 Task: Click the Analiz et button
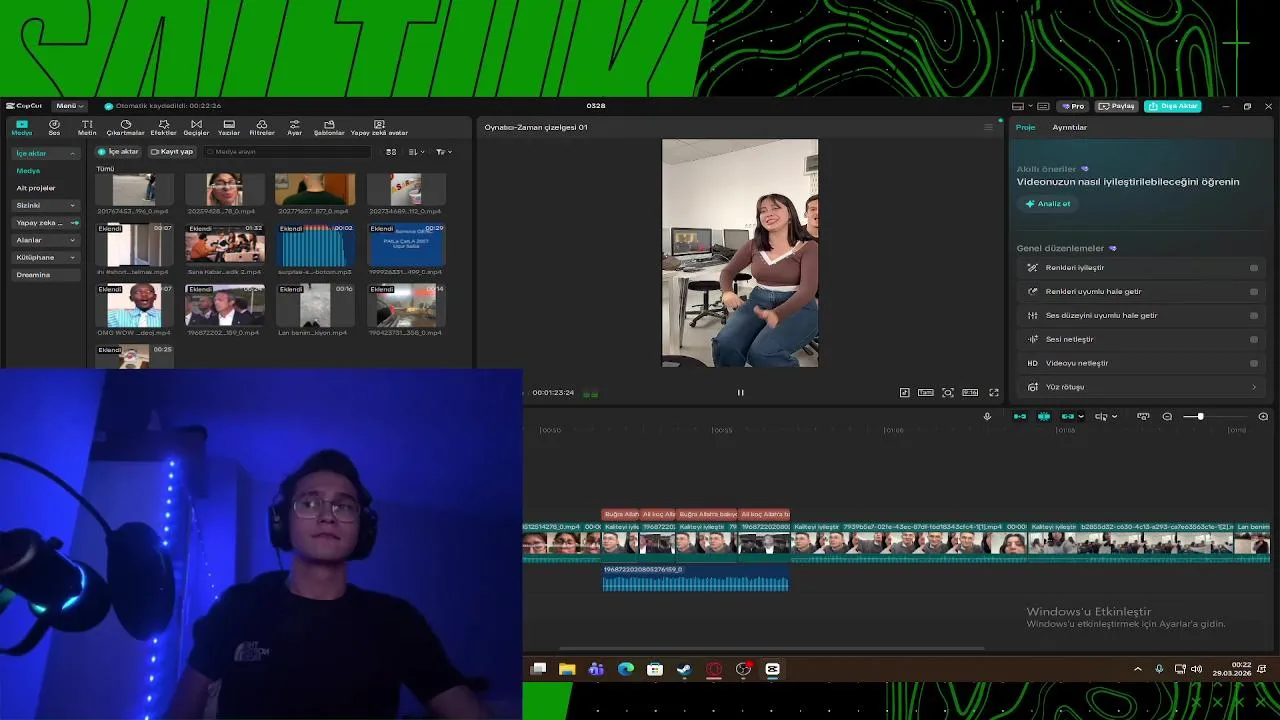pos(1047,204)
